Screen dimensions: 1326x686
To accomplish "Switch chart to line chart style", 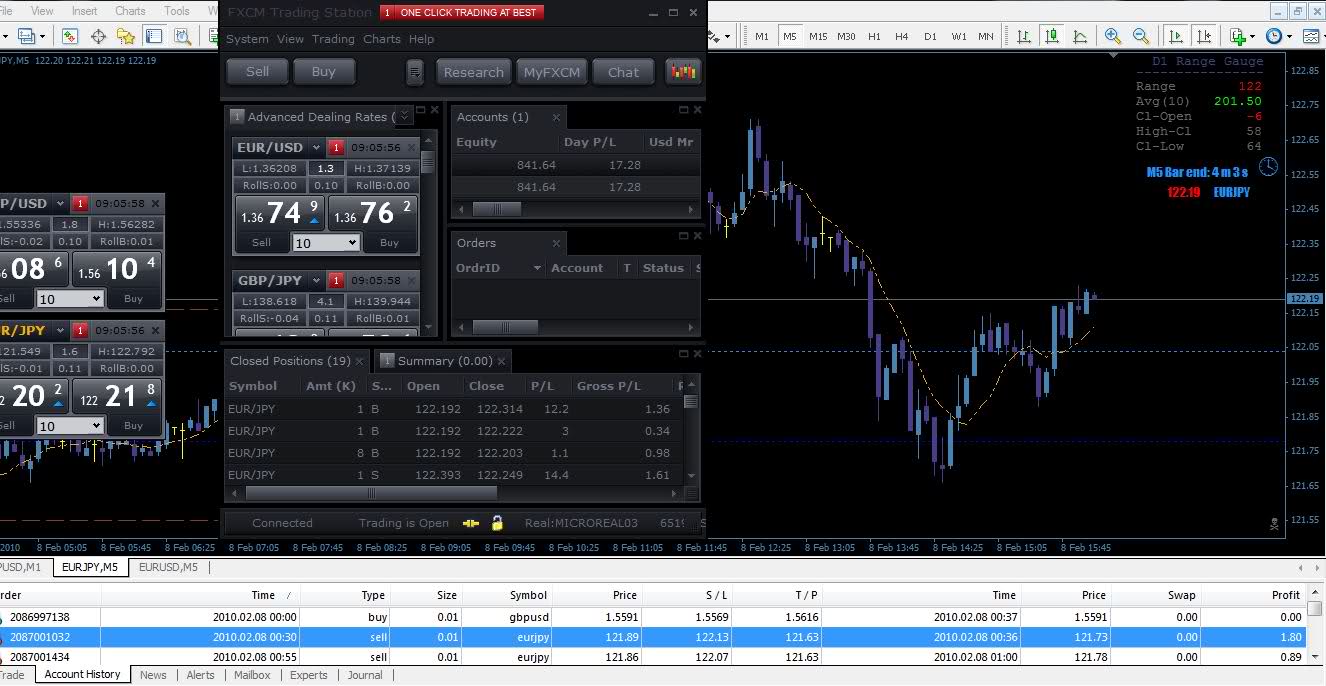I will click(1080, 36).
